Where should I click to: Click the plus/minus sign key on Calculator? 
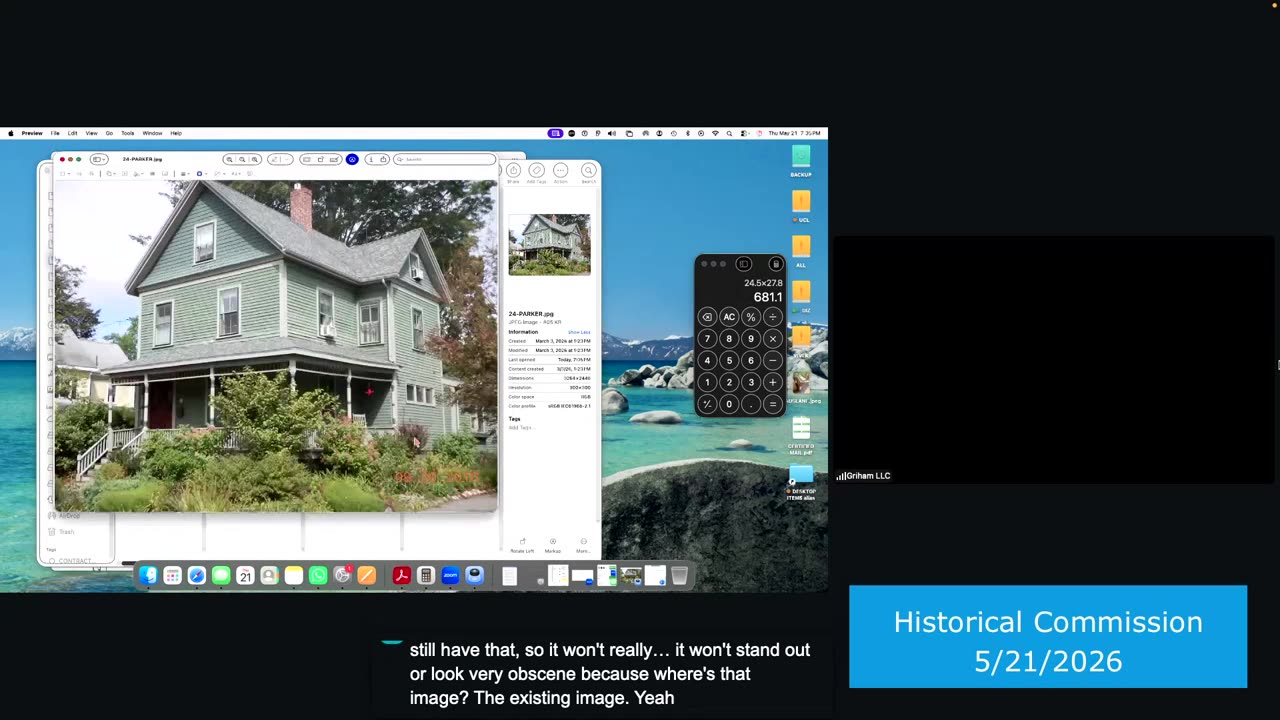click(707, 404)
